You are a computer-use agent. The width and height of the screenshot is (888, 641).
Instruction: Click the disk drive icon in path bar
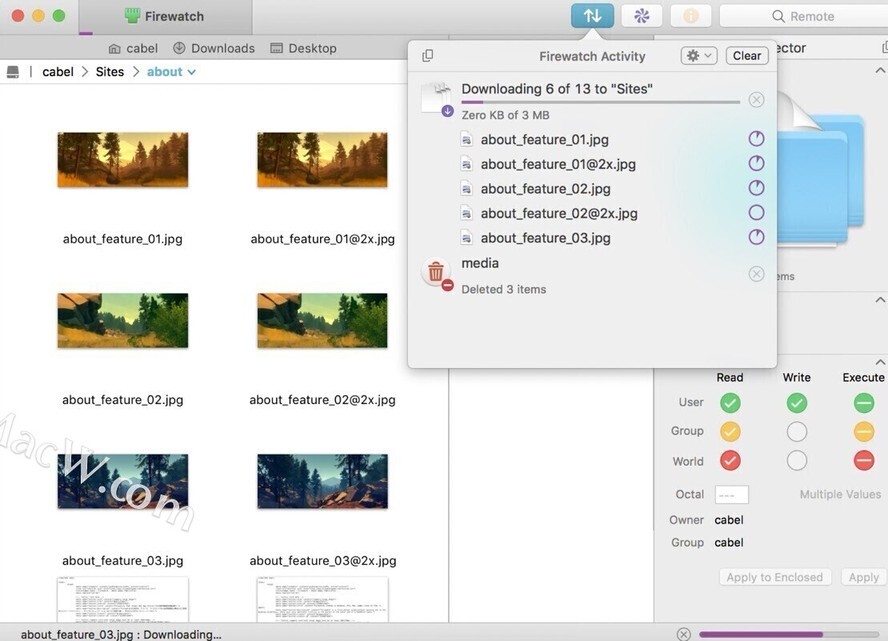[x=12, y=72]
